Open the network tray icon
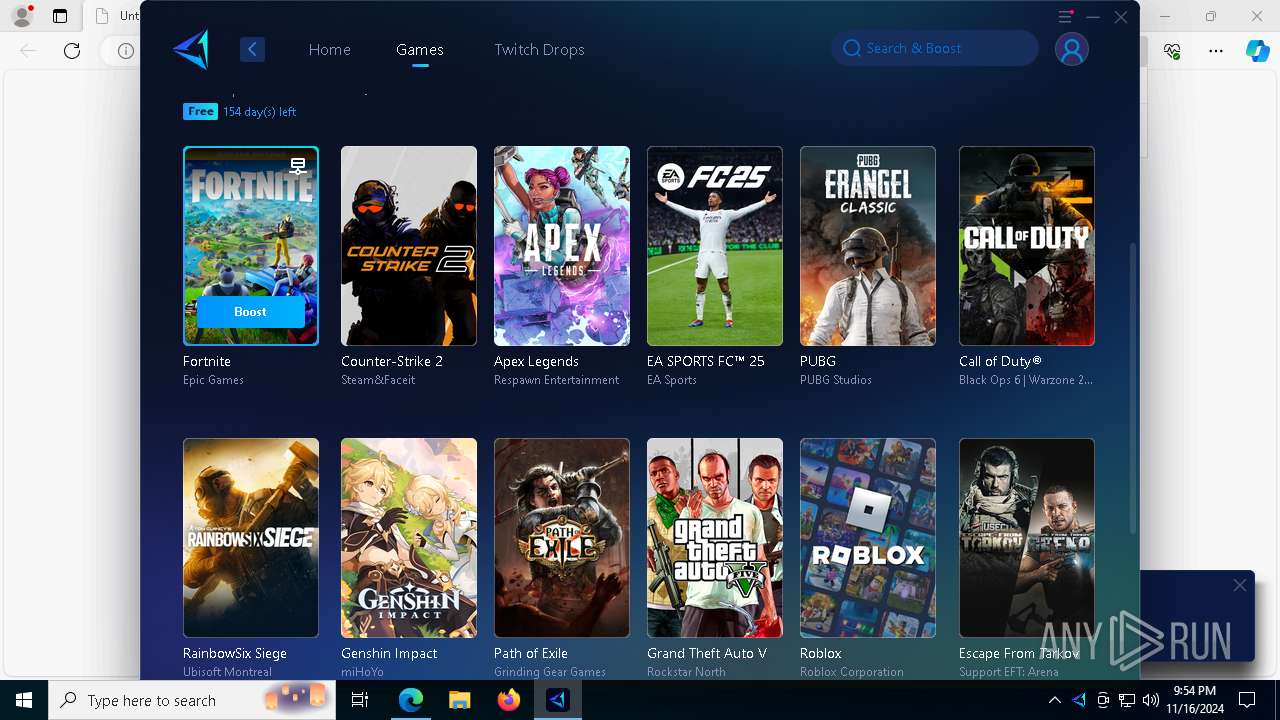Screen dimensions: 1280x720 point(1127,700)
